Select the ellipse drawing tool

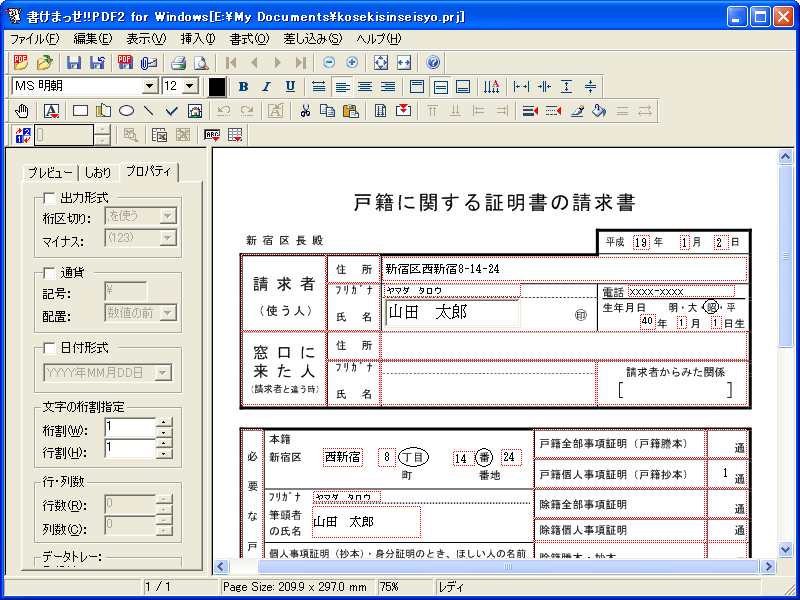pyautogui.click(x=127, y=111)
